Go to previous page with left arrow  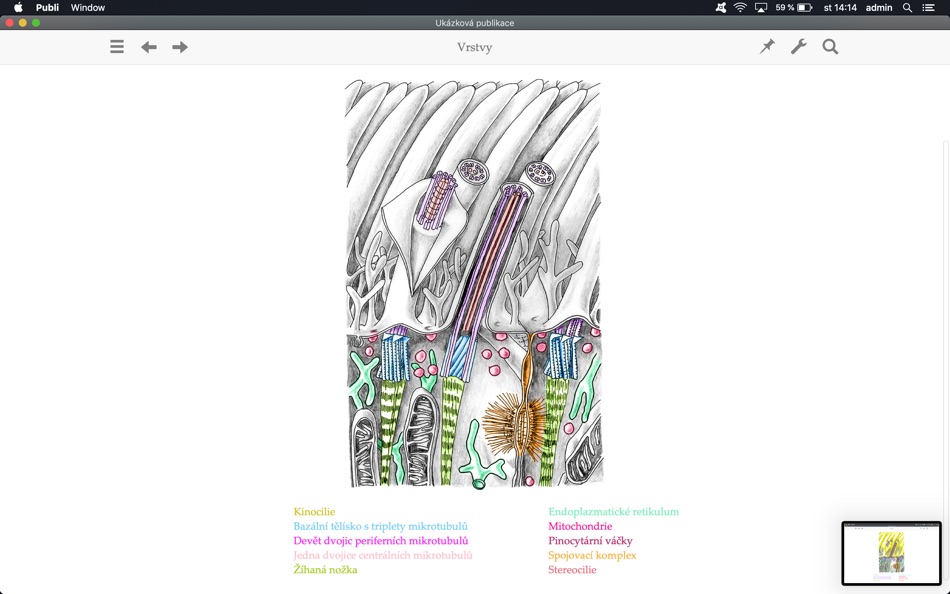[x=148, y=47]
